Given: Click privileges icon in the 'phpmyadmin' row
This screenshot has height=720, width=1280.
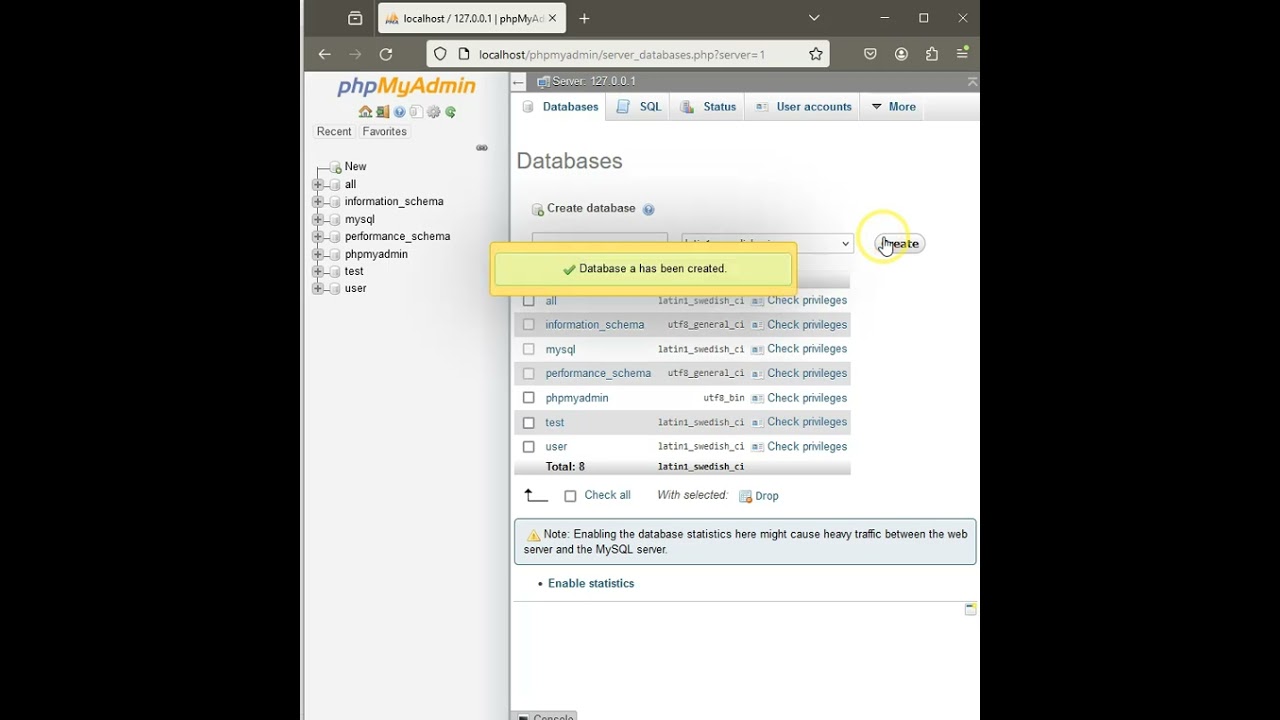Looking at the screenshot, I should (x=758, y=398).
